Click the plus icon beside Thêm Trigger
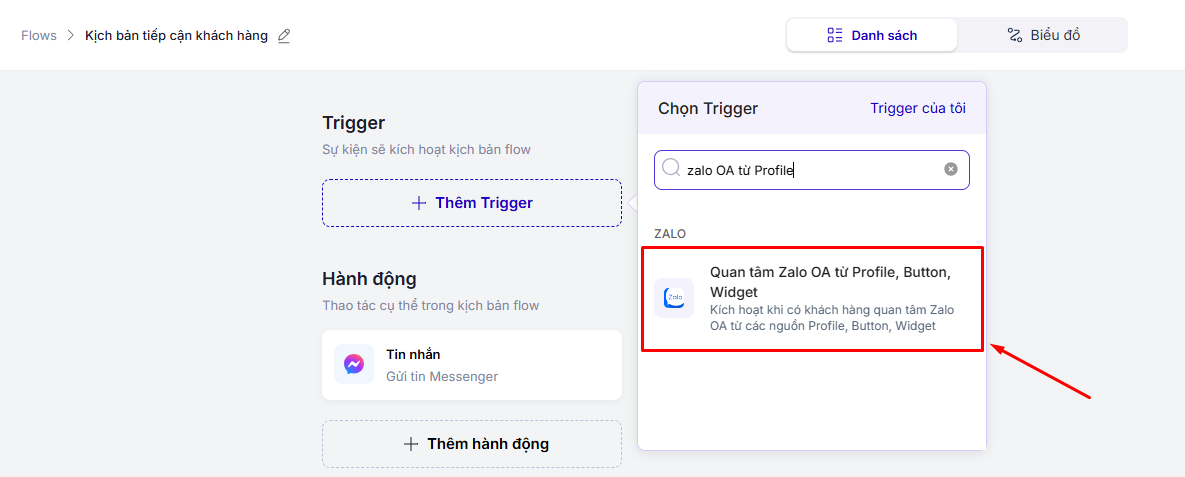1185x477 pixels. tap(419, 203)
